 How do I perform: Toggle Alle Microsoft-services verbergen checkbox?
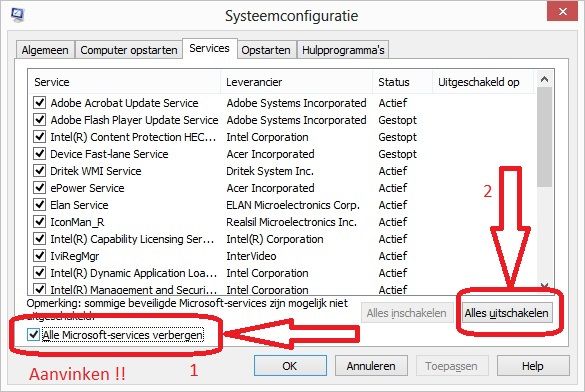[34, 335]
